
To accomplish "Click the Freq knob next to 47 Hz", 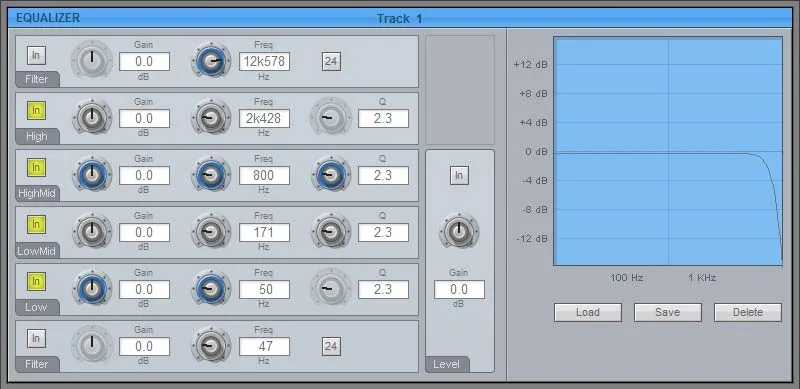I will [211, 346].
